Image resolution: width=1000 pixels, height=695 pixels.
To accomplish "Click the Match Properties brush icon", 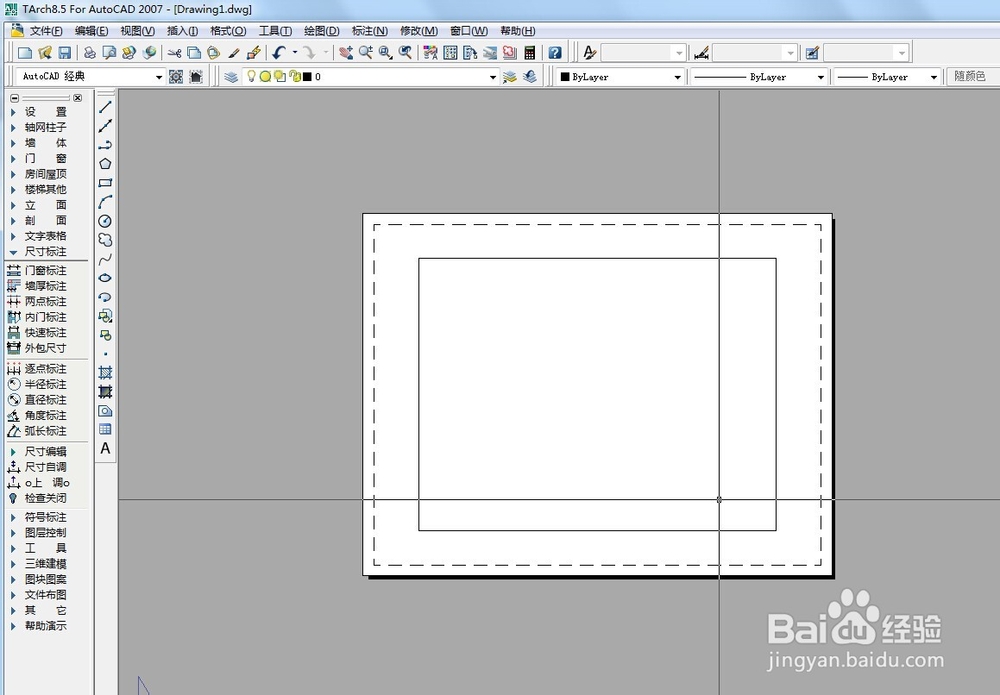I will point(233,52).
